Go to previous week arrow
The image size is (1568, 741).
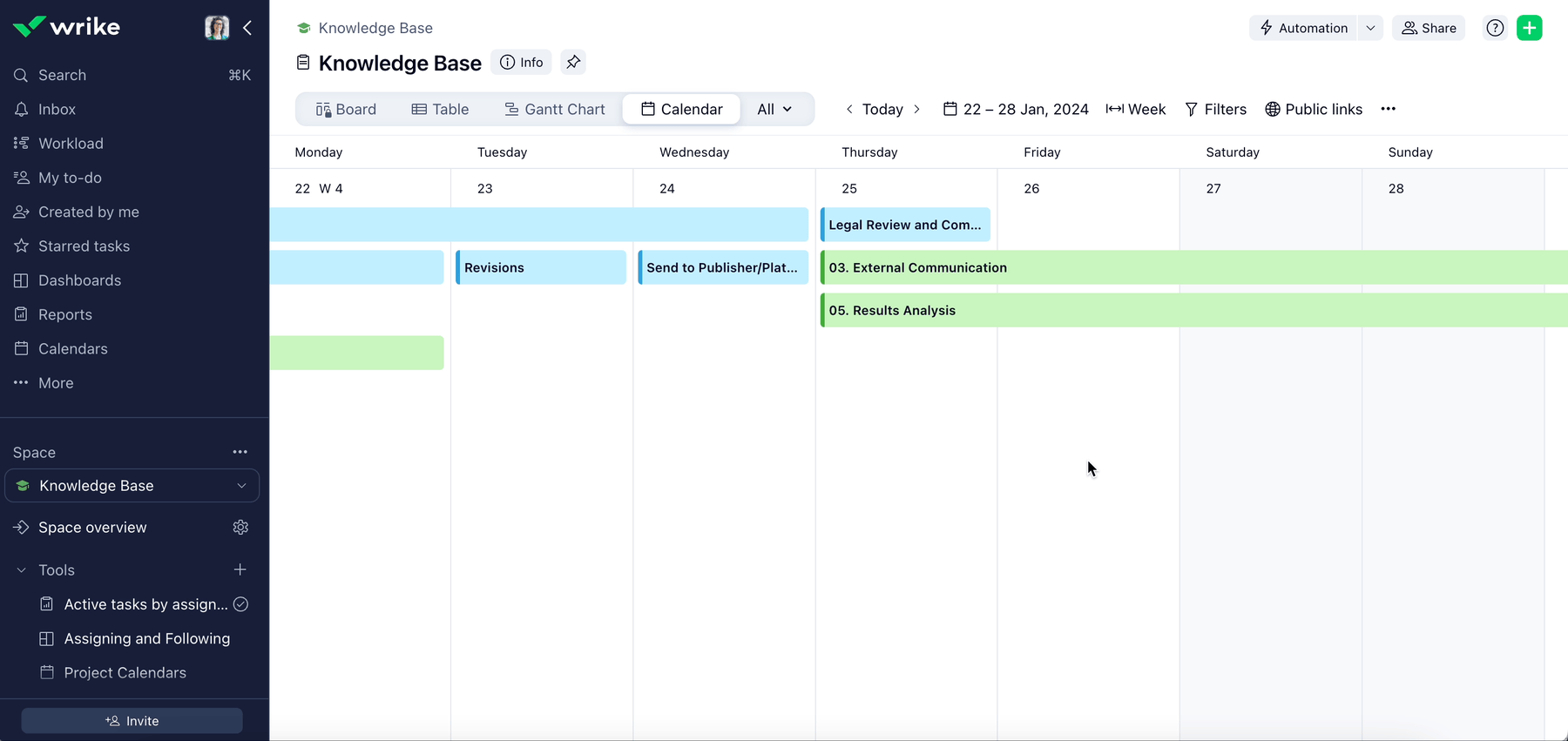click(849, 109)
